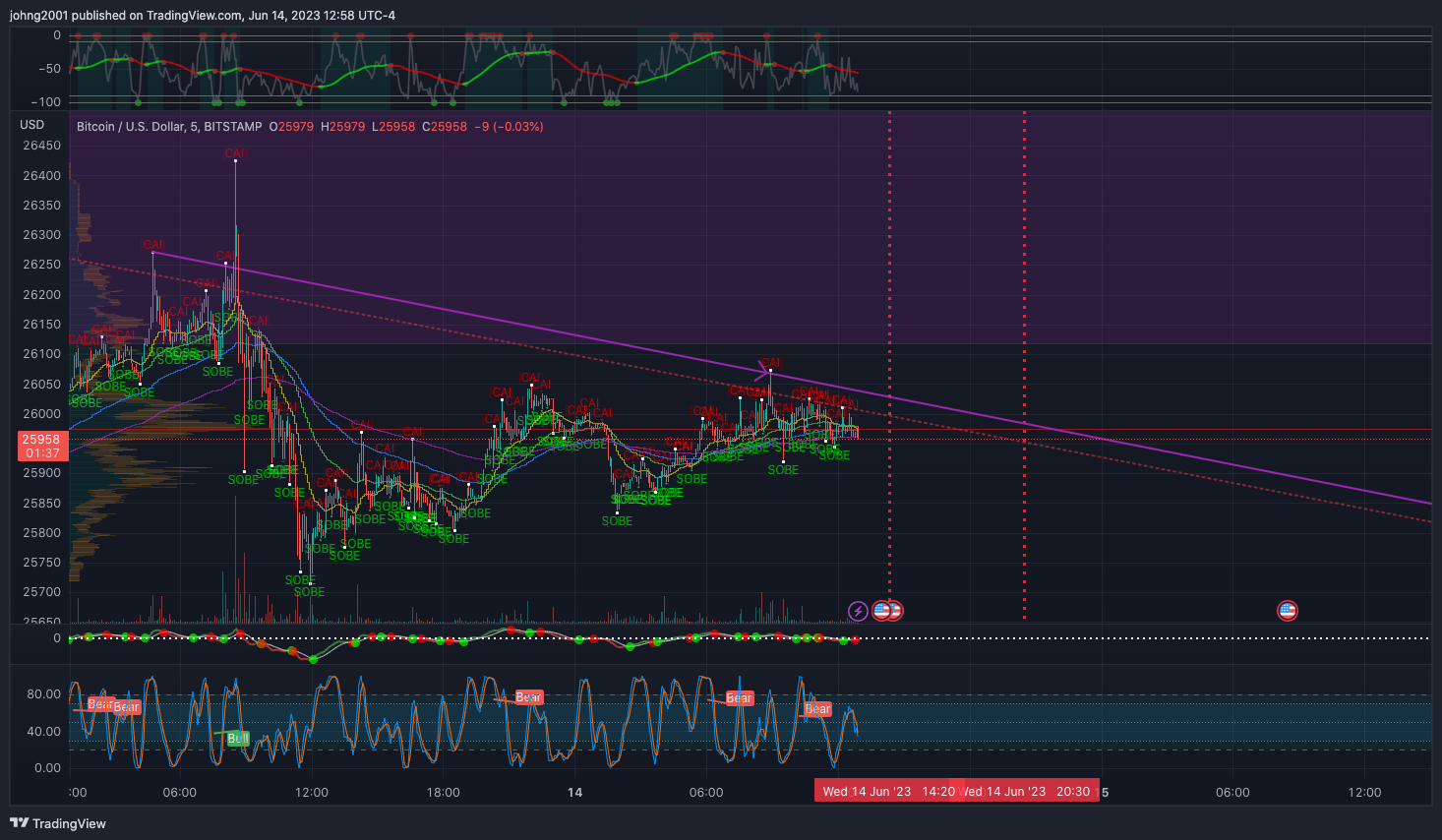
Task: Click the 40.00 level on the stochastic axis
Action: tap(43, 732)
